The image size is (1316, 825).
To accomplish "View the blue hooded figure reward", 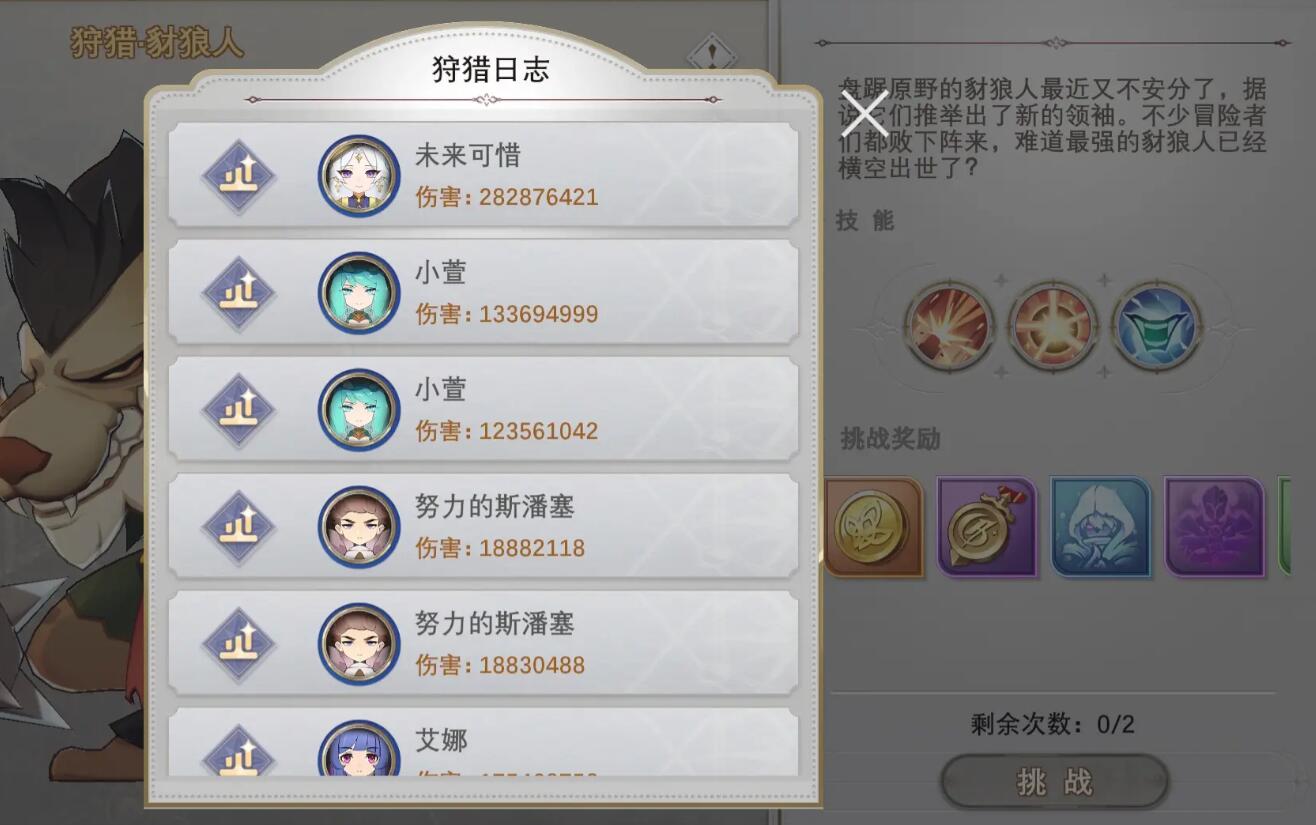I will (x=1101, y=527).
